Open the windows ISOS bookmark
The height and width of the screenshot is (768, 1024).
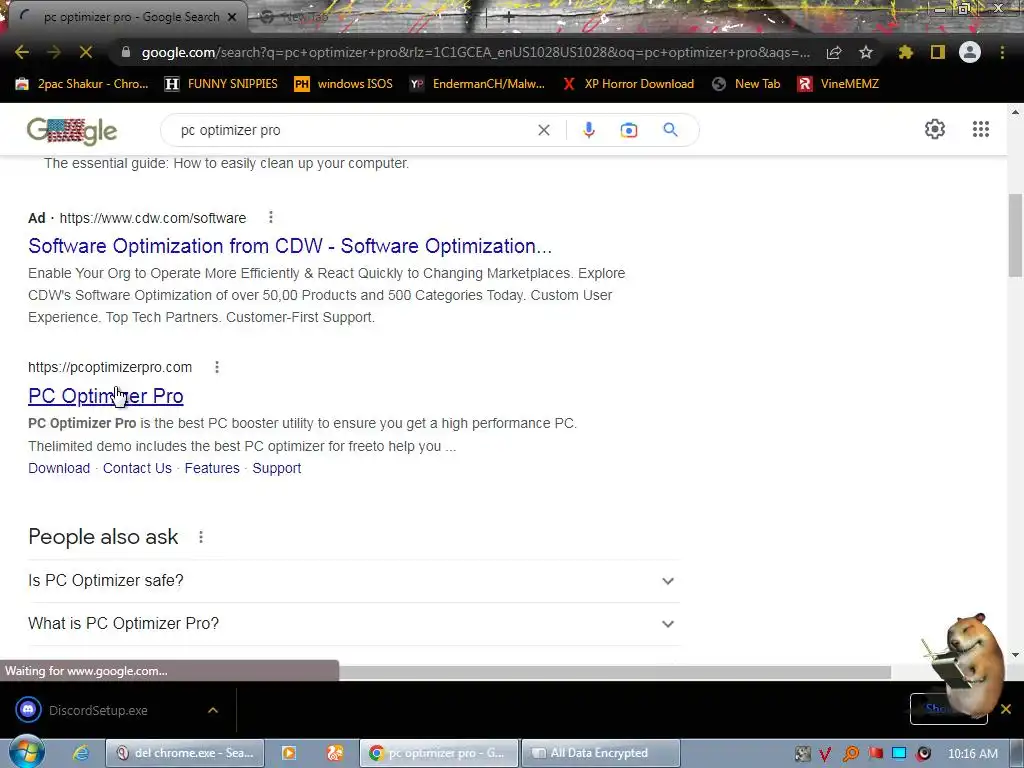(344, 84)
